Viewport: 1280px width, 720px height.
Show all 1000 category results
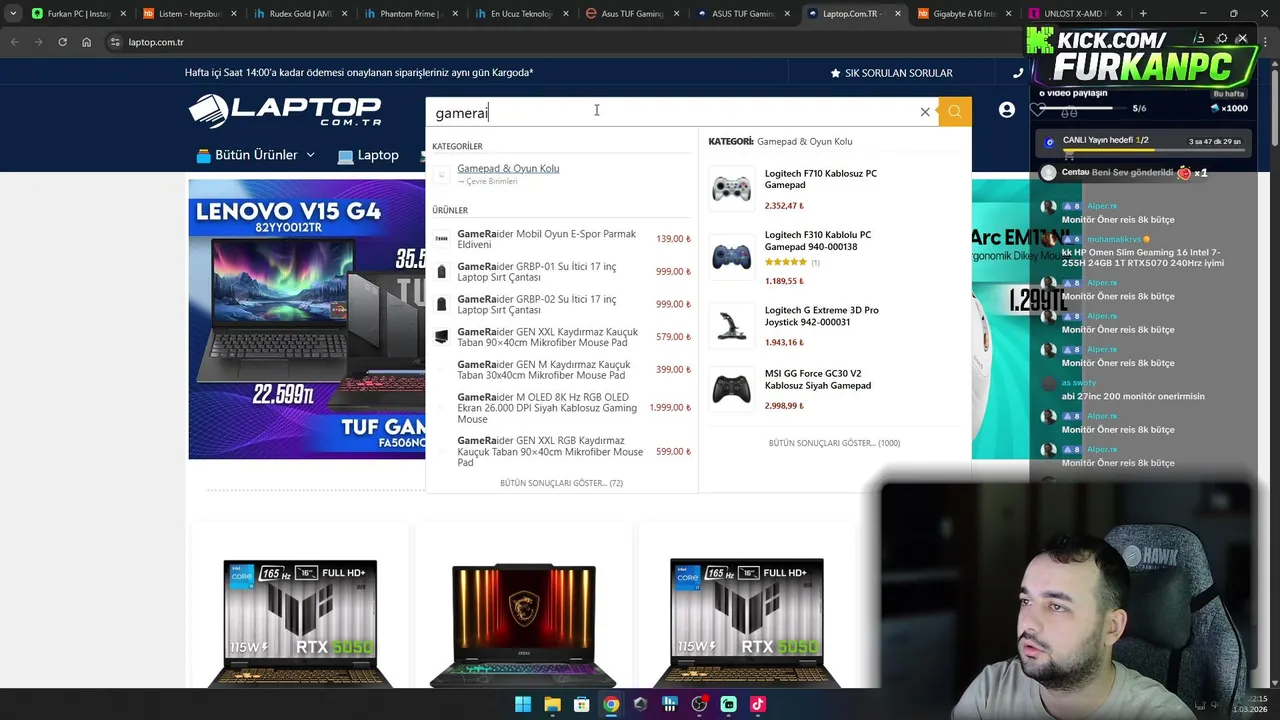(x=834, y=443)
